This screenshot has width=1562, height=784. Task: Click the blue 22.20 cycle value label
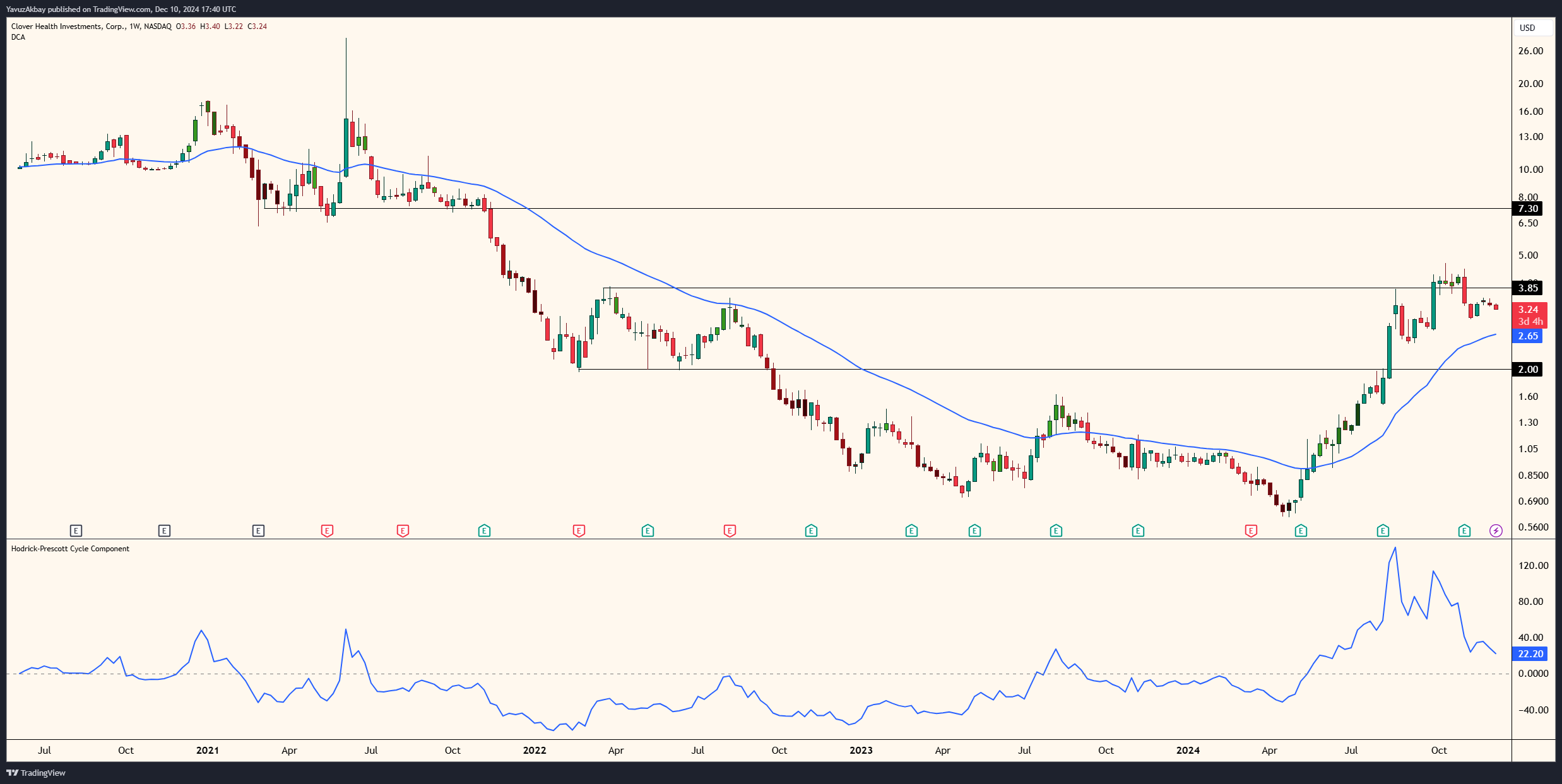(x=1530, y=654)
